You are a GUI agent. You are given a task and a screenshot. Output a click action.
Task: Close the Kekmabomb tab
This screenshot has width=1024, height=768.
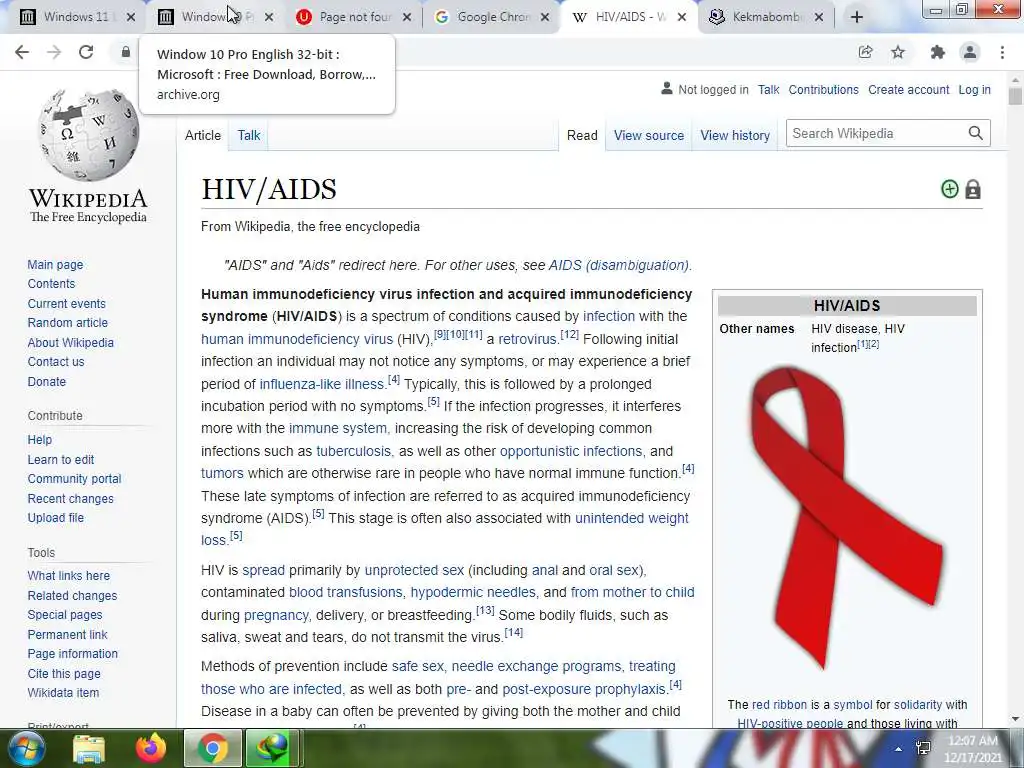click(x=820, y=17)
